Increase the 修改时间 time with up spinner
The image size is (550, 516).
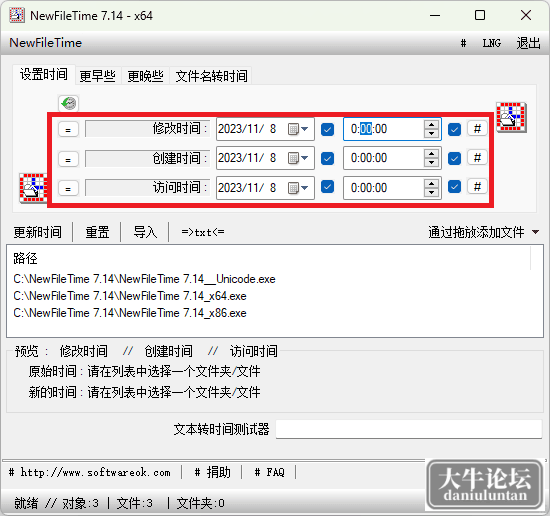click(431, 125)
